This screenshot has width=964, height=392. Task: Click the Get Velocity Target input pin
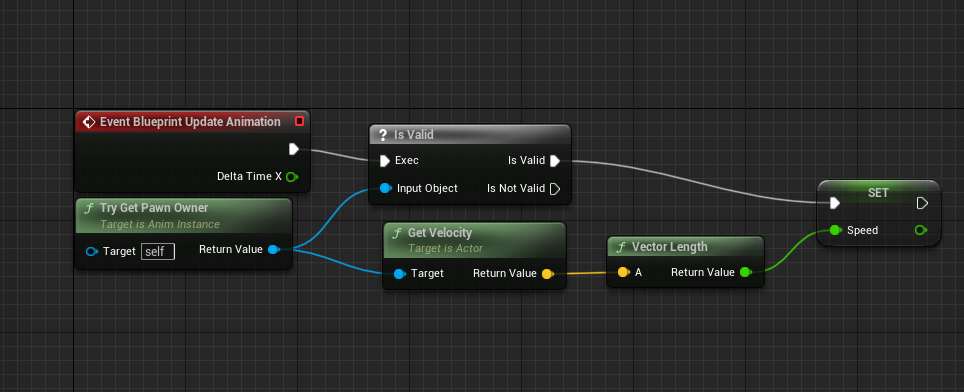click(400, 273)
